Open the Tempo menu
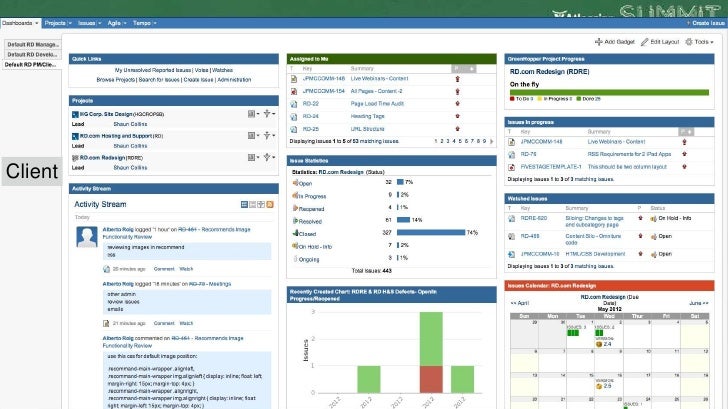Image resolution: width=728 pixels, height=409 pixels. (144, 23)
